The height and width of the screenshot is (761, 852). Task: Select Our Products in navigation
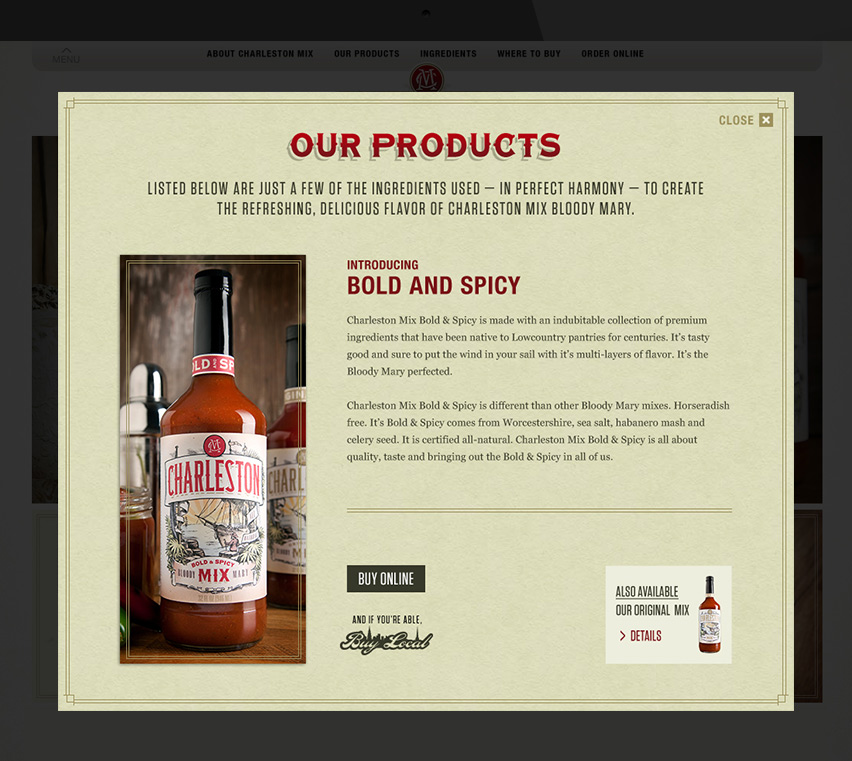367,54
